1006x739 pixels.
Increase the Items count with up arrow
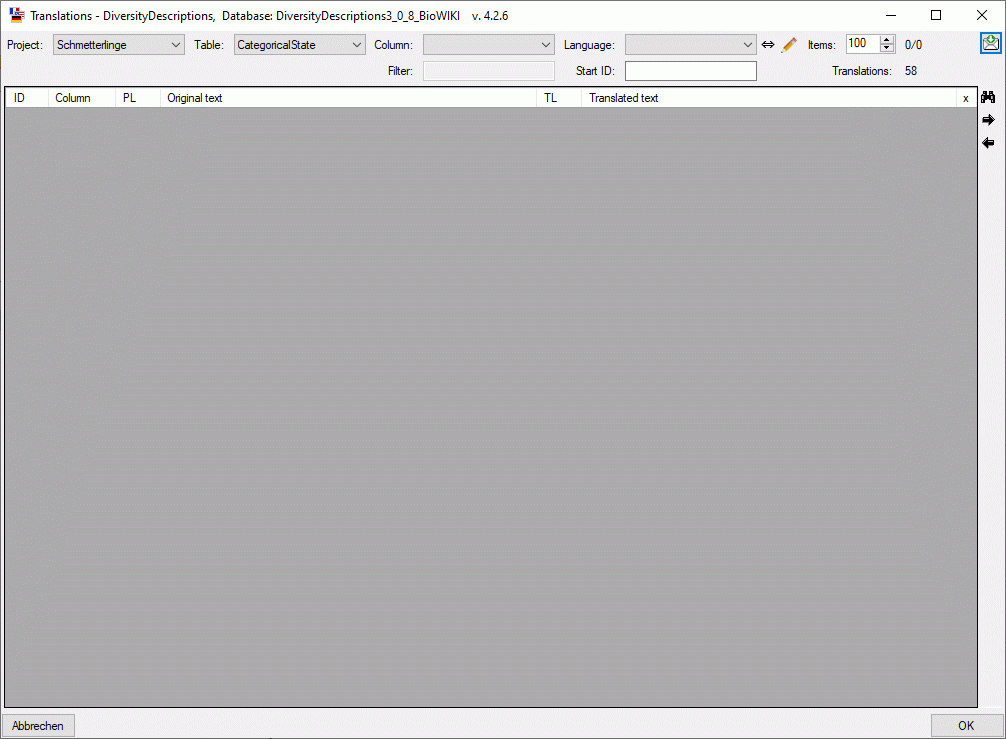[887, 40]
